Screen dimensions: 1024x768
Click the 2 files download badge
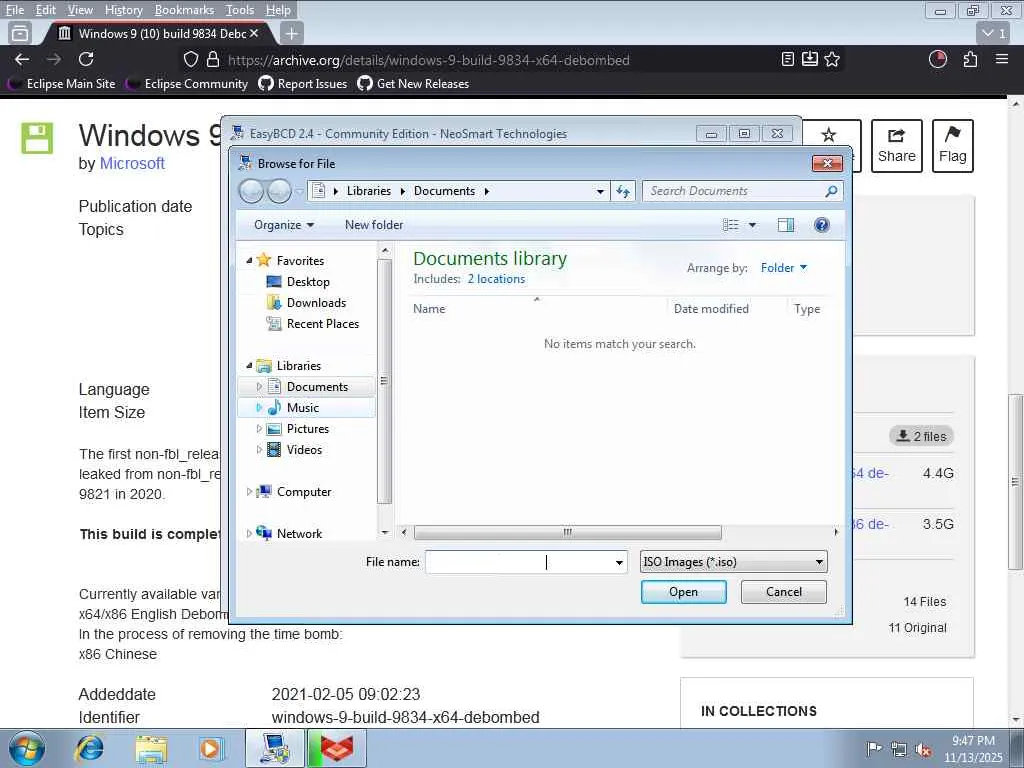[x=921, y=436]
